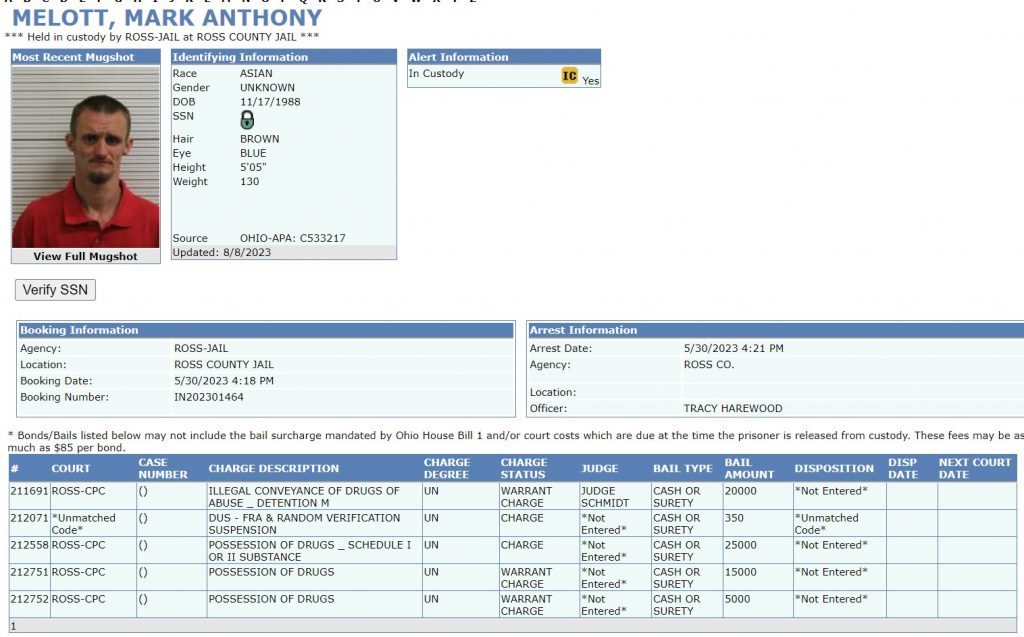Select the COURT column header
The width and height of the screenshot is (1024, 637).
pyautogui.click(x=71, y=468)
